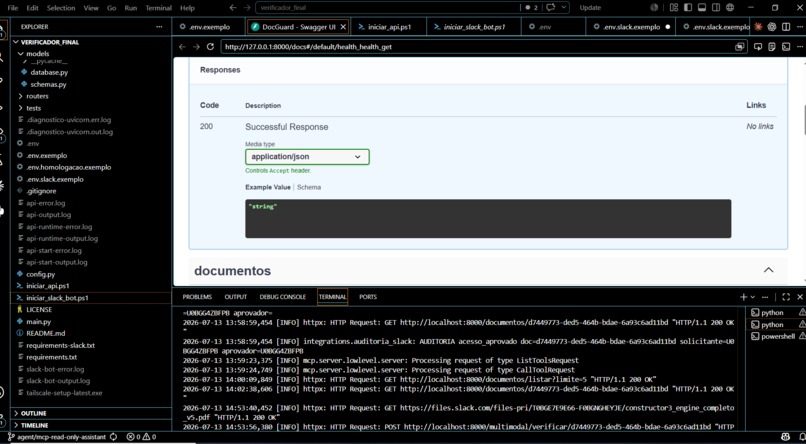Viewport: 806px width, 444px height.
Task: Open editor tab bar more actions ellipsis
Action: (x=800, y=27)
